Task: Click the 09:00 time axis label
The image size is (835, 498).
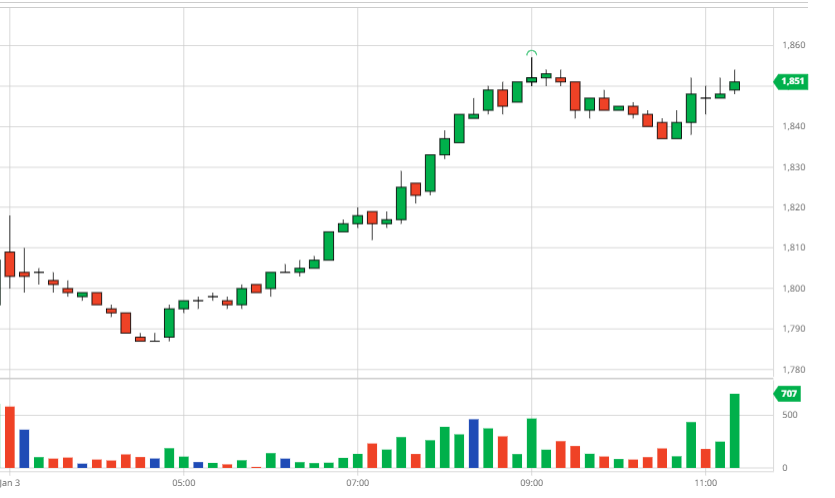Action: point(531,483)
